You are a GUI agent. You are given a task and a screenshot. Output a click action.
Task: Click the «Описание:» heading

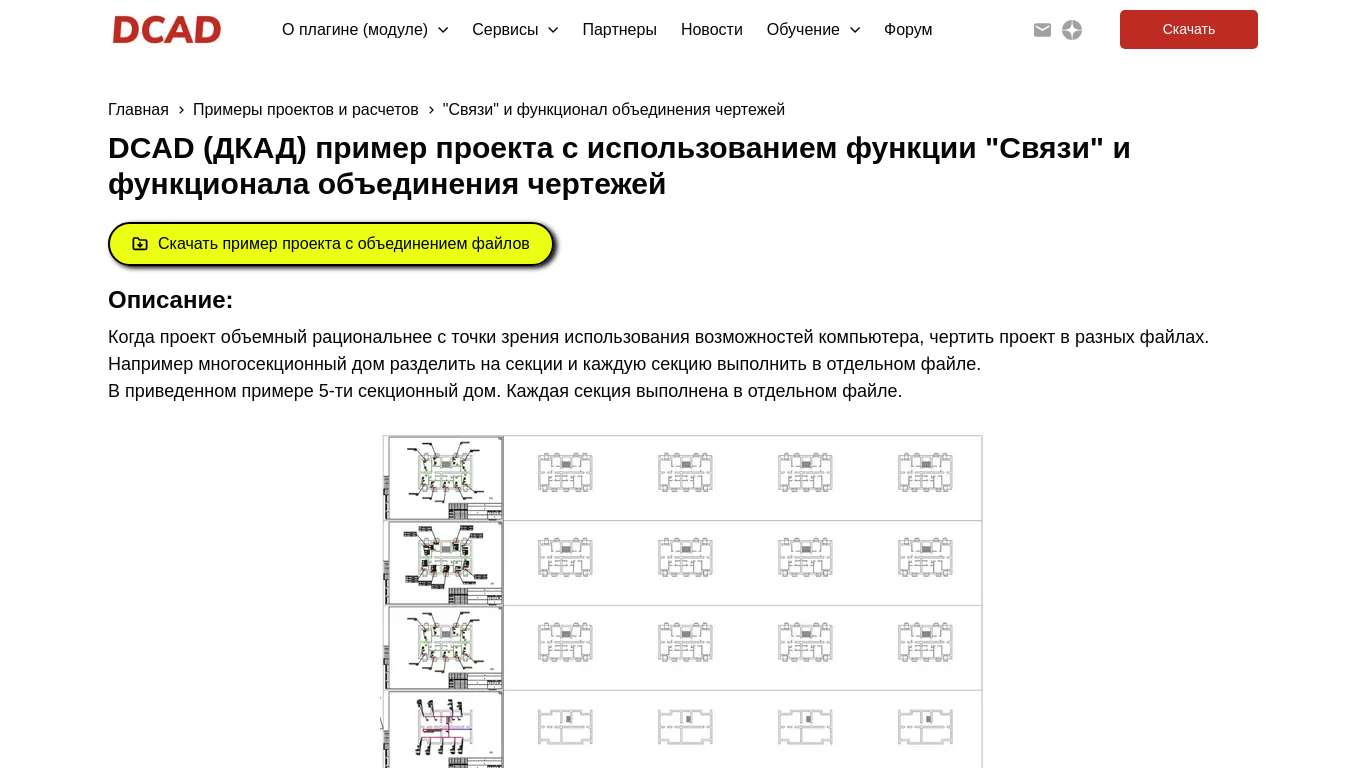171,300
